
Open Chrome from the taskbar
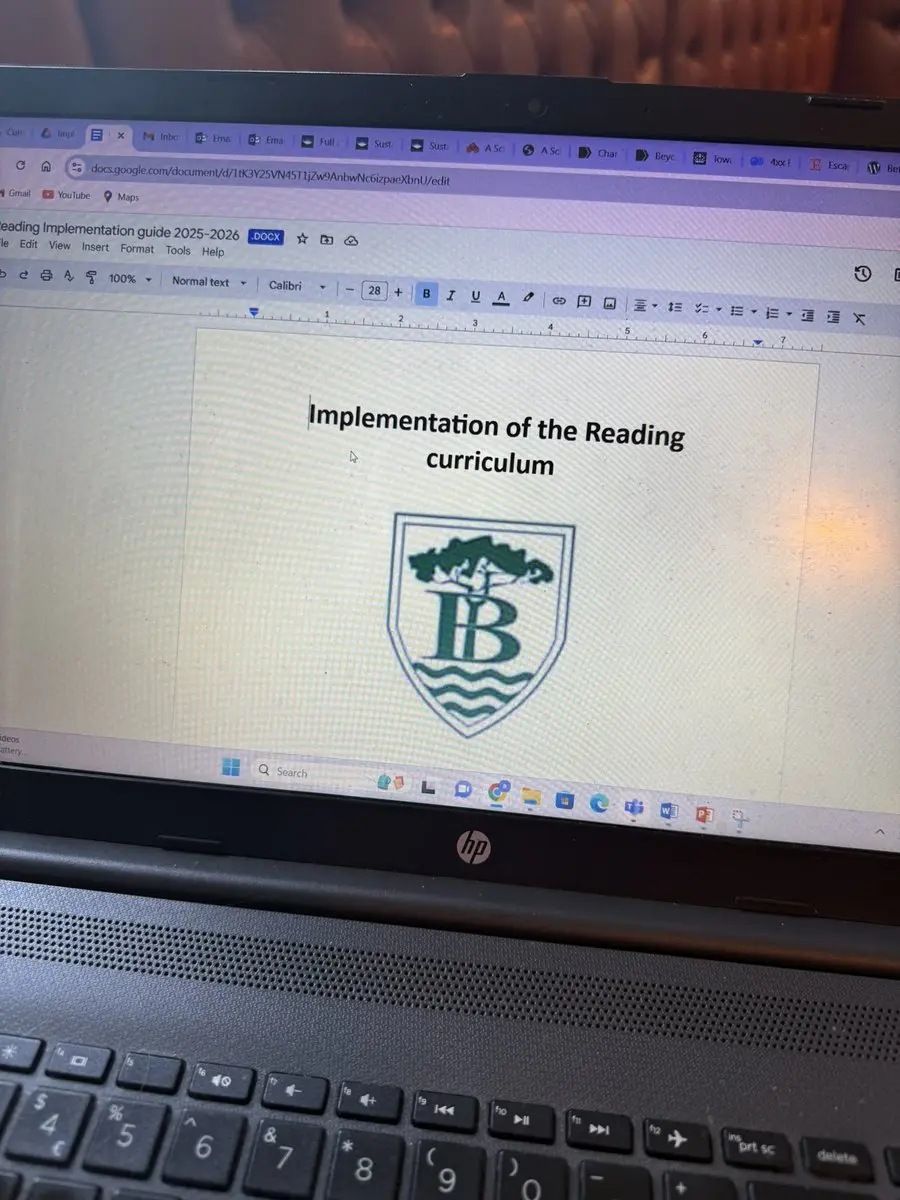coord(499,792)
